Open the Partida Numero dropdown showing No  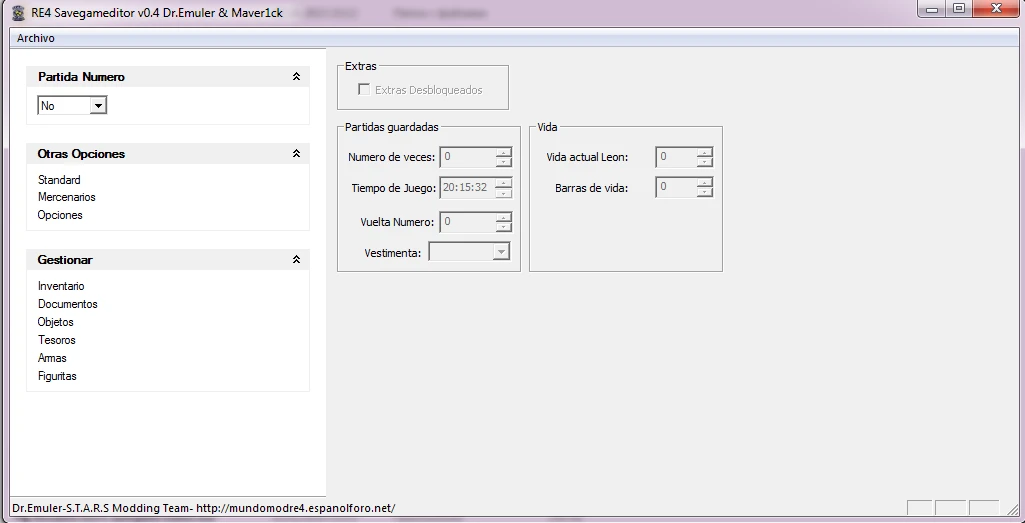click(98, 105)
